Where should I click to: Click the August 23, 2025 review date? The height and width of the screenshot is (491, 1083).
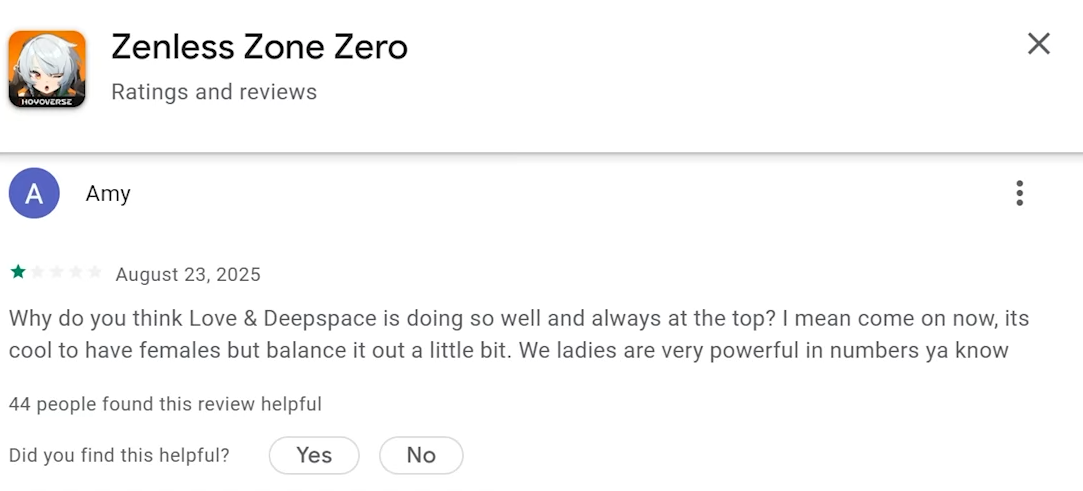[188, 275]
